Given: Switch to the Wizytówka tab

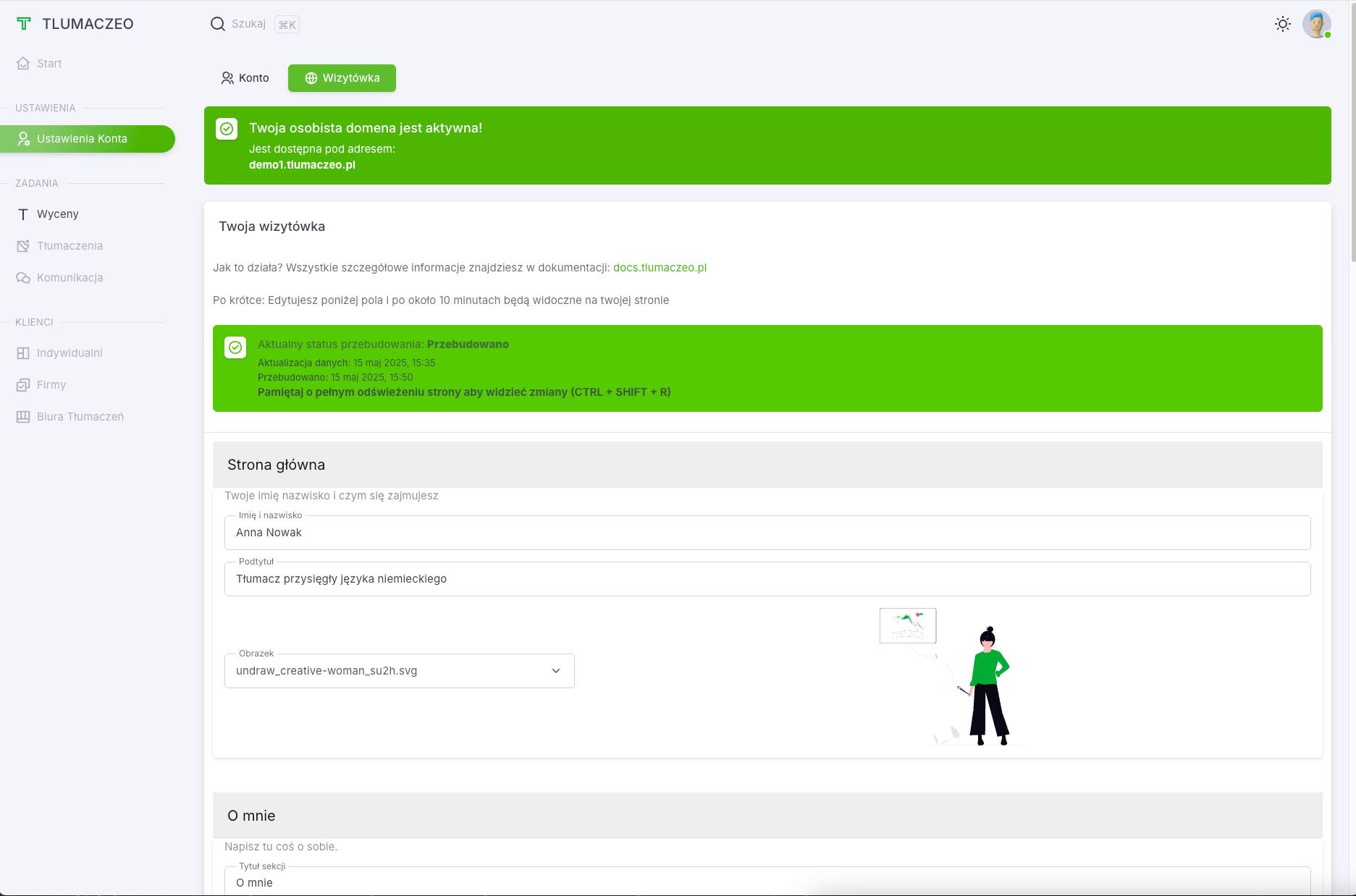Looking at the screenshot, I should tap(342, 78).
